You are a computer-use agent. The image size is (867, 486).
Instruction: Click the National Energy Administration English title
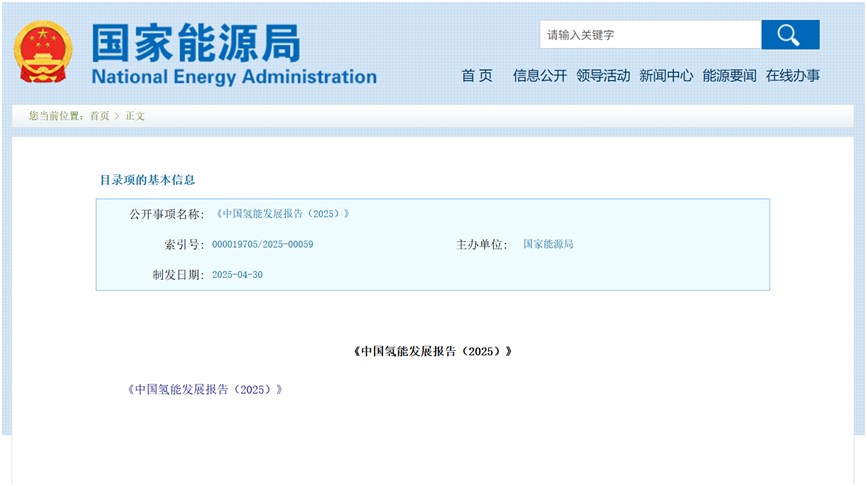point(234,77)
